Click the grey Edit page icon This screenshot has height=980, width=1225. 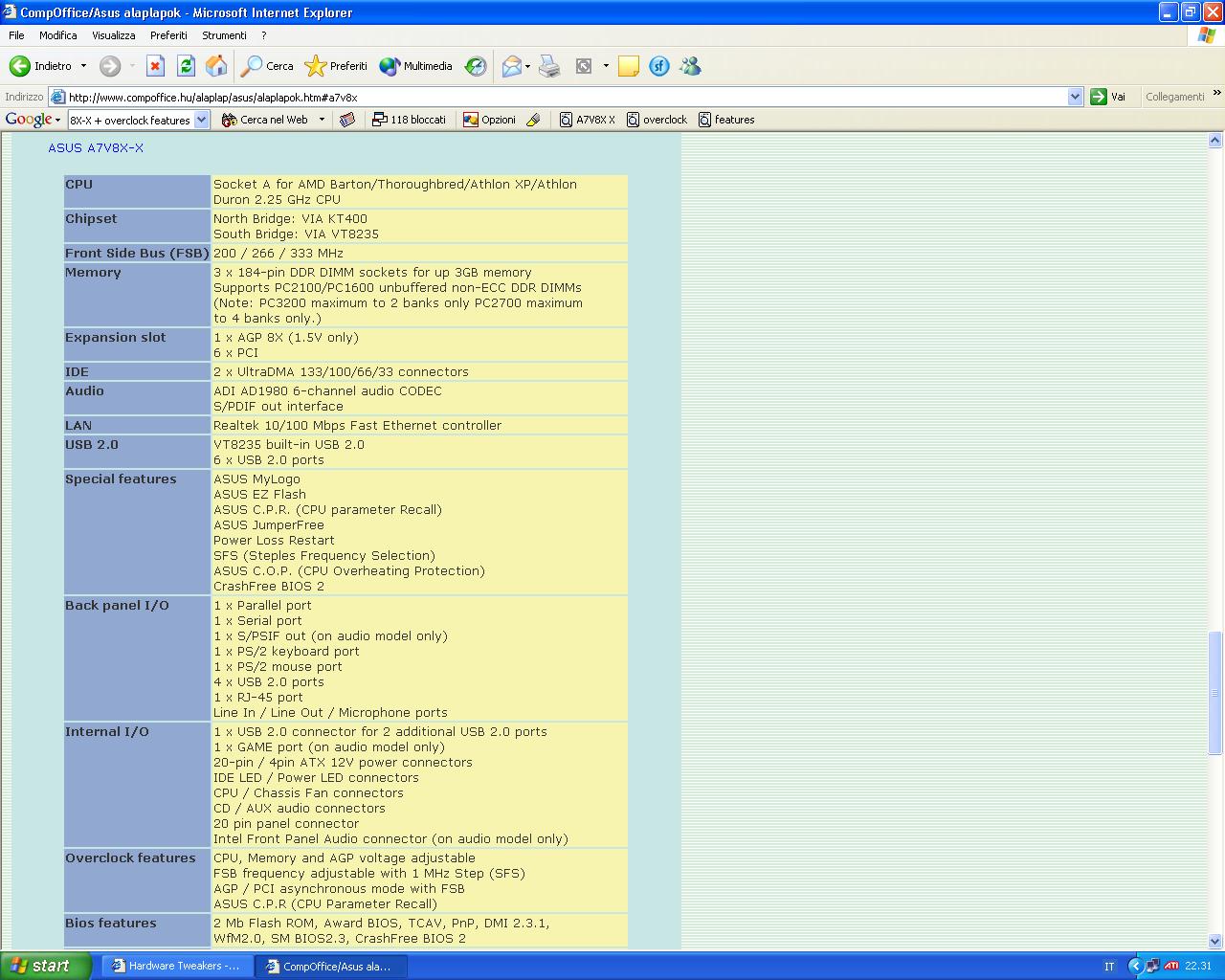(x=584, y=66)
